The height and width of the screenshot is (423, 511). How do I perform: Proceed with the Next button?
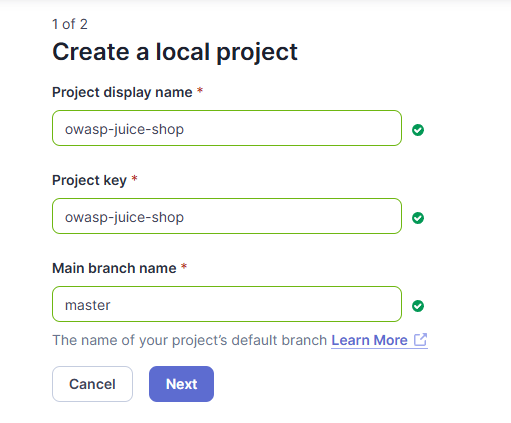click(x=181, y=384)
